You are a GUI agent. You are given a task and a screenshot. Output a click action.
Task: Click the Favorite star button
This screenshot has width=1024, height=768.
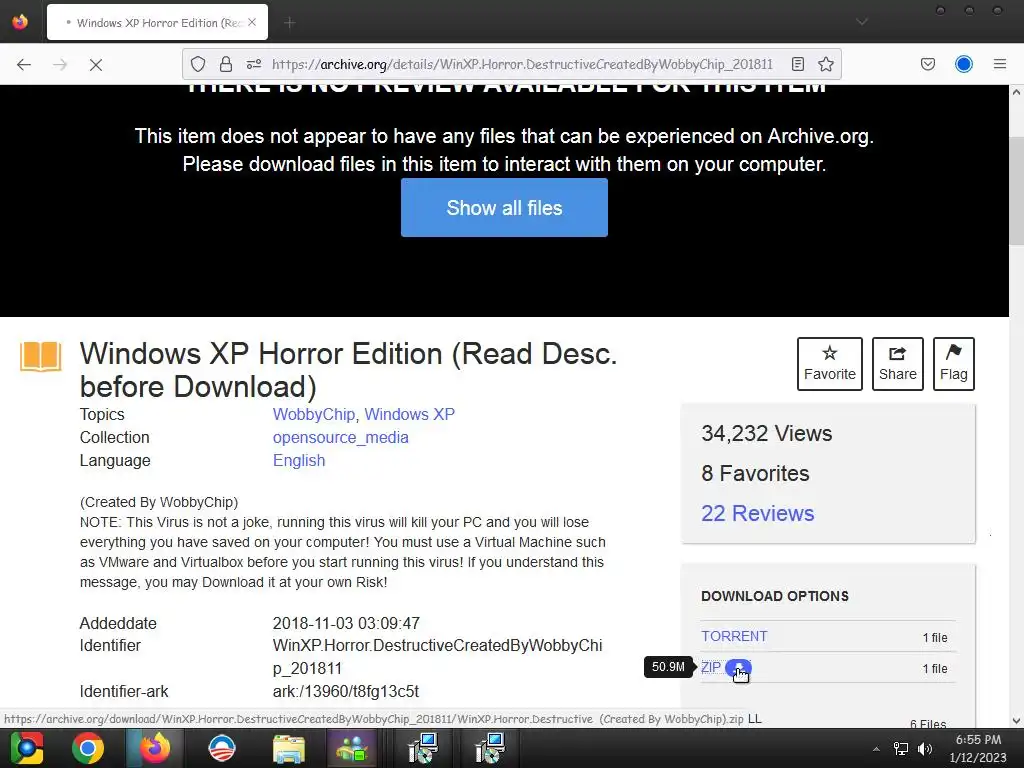pyautogui.click(x=829, y=364)
